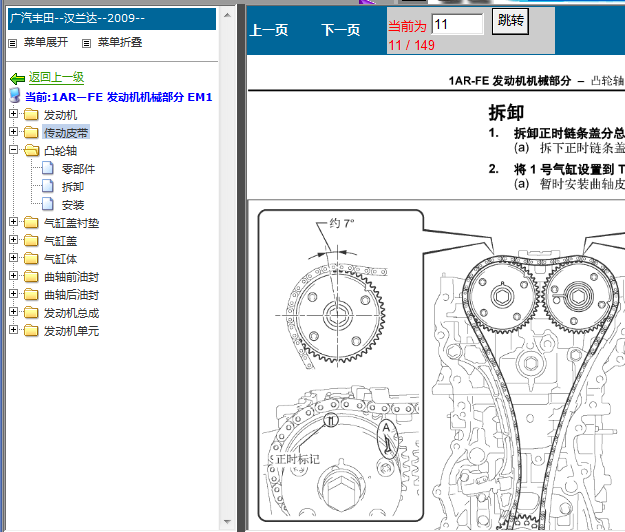This screenshot has height=532, width=625.
Task: Go to previous page with 上一页
Action: point(269,30)
